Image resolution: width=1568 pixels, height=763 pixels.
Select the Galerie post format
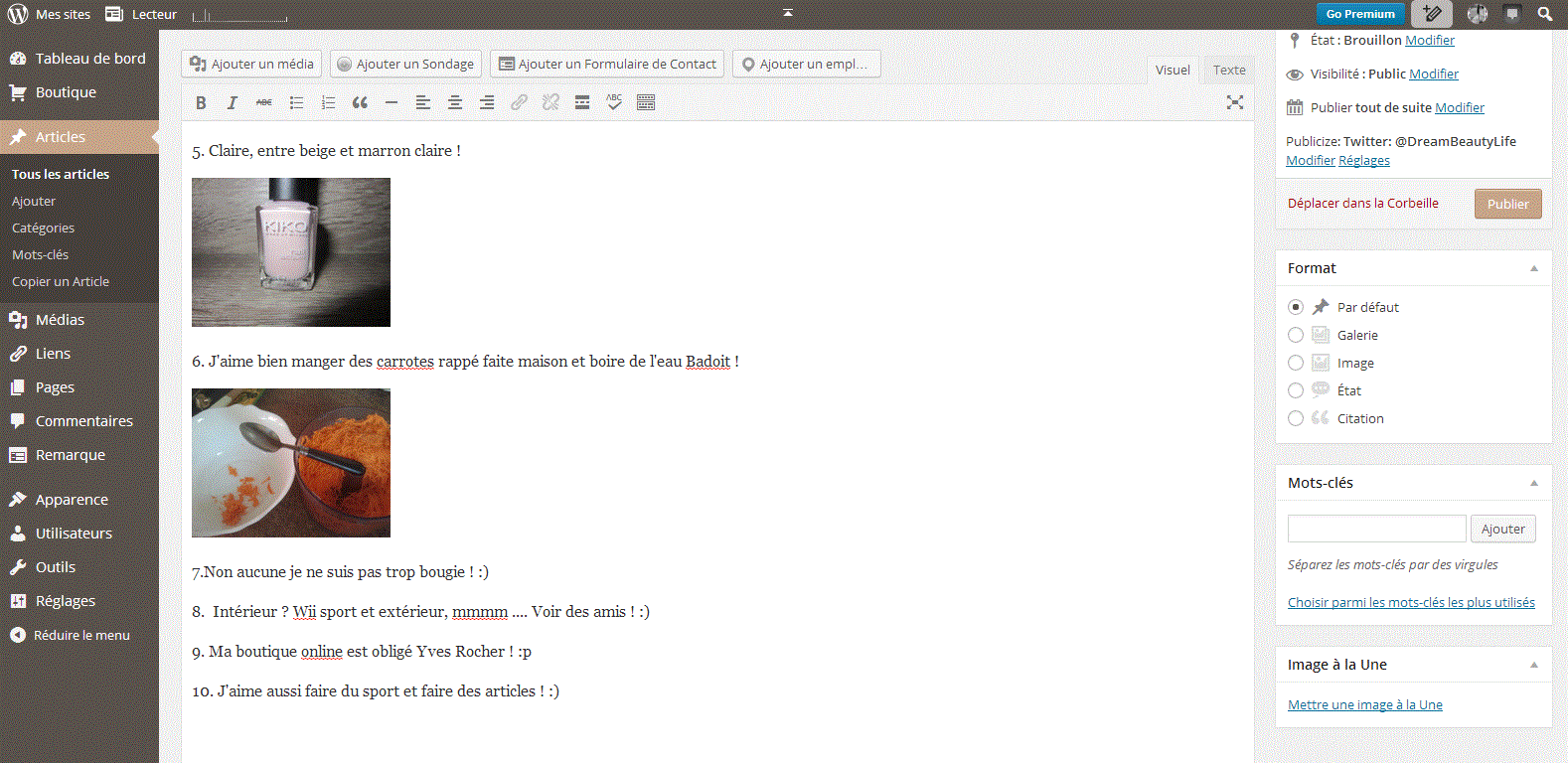pos(1296,335)
